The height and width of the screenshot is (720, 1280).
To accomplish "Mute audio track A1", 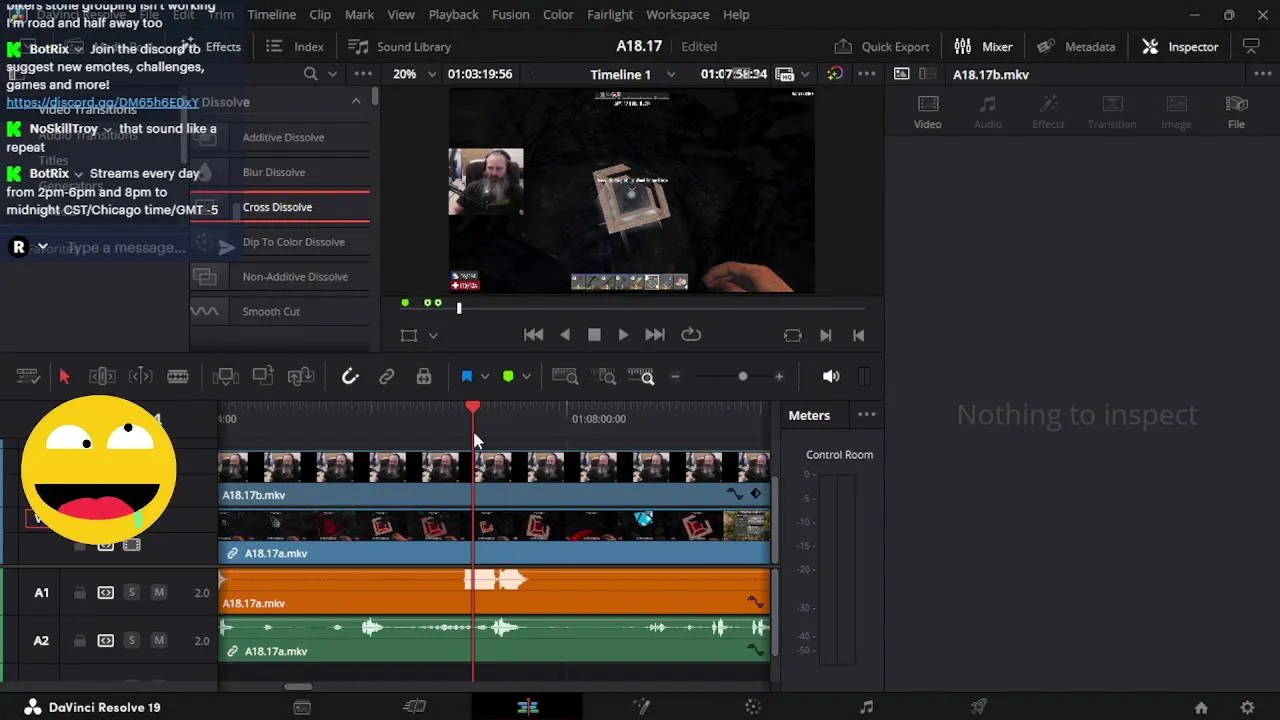I will point(158,592).
